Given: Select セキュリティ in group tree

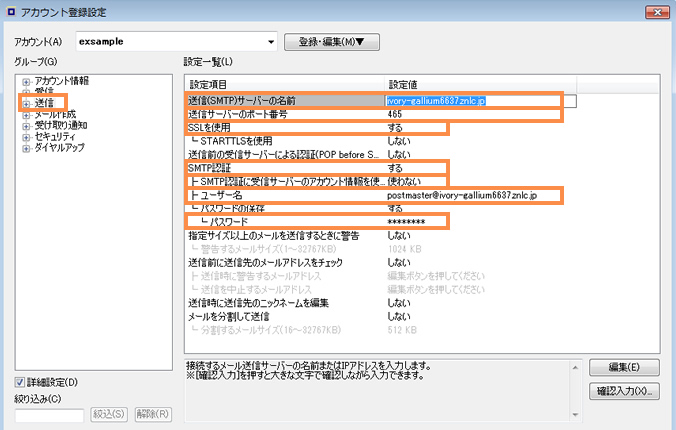Looking at the screenshot, I should (55, 137).
